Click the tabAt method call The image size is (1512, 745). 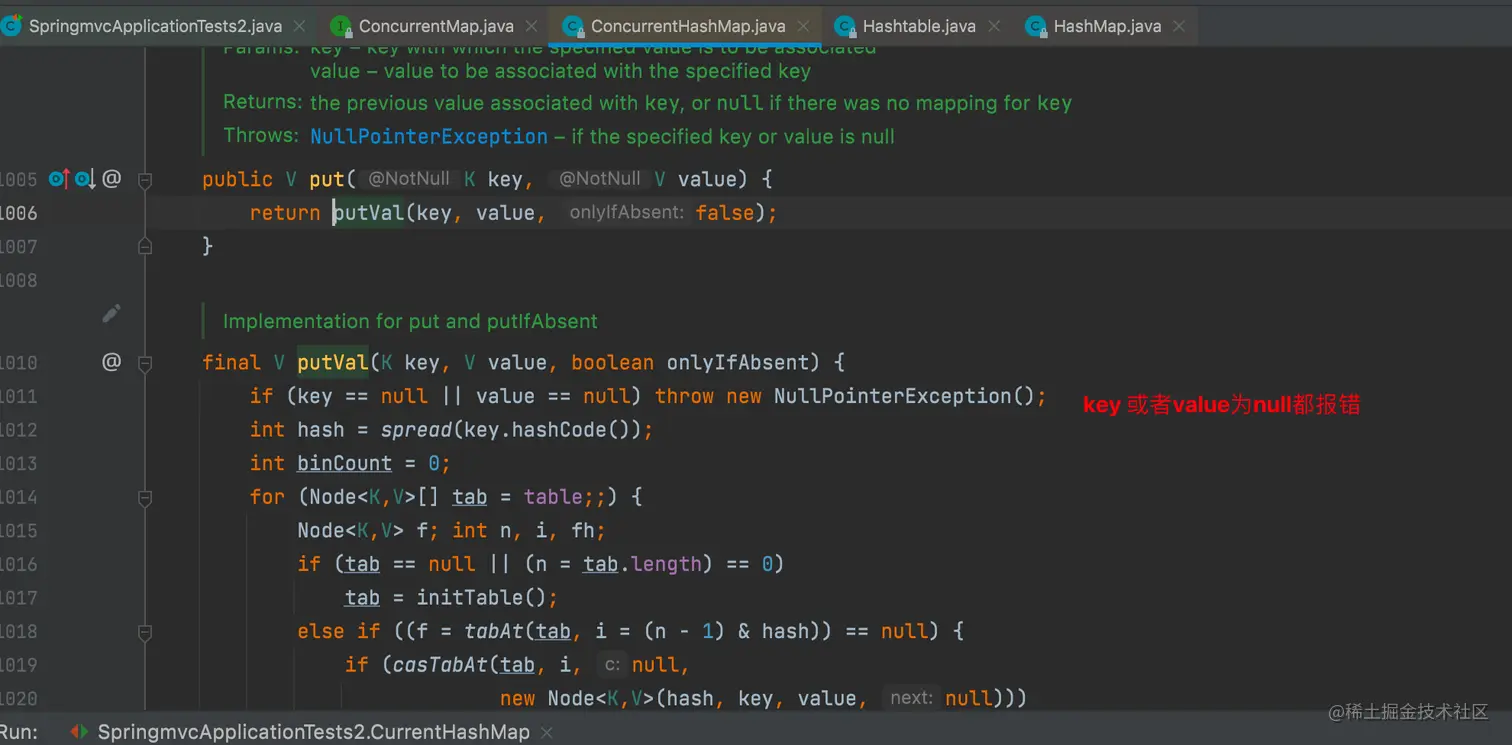[x=493, y=631]
